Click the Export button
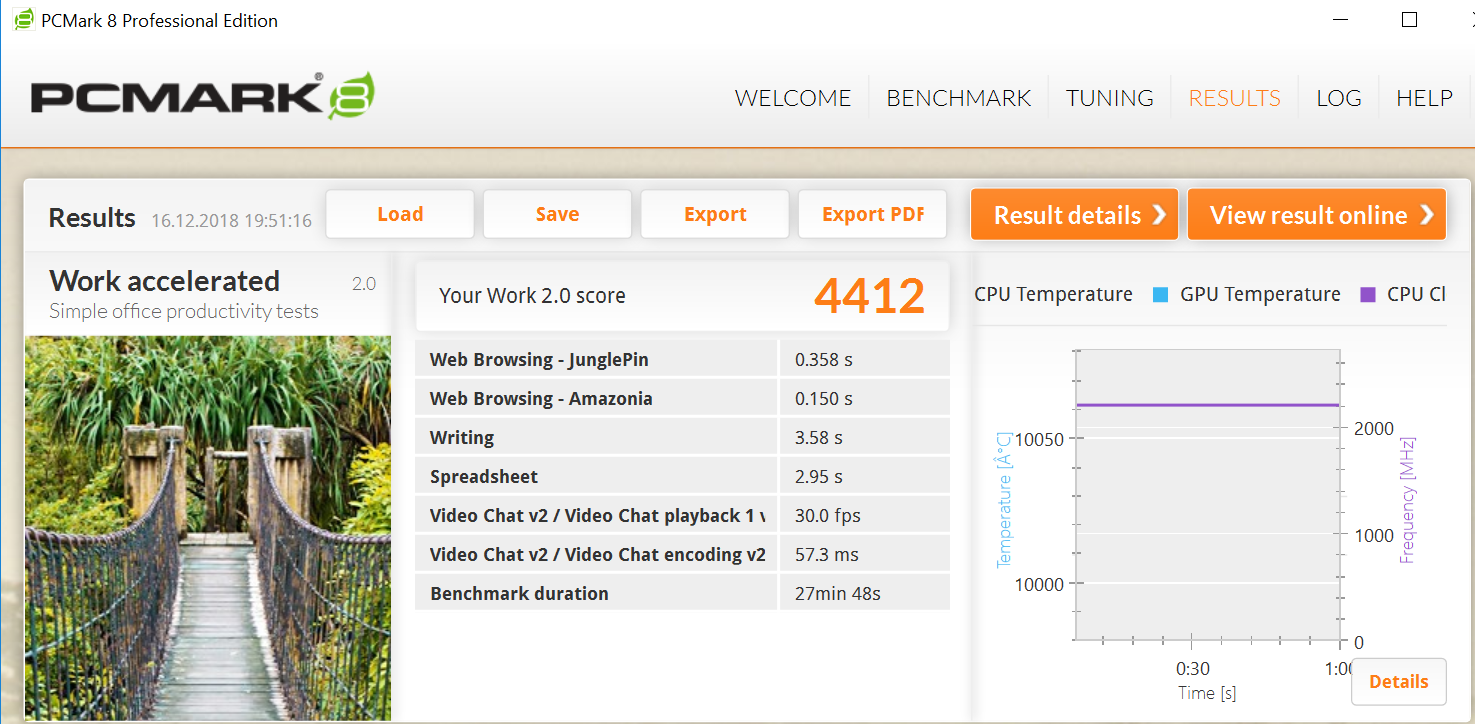 [x=715, y=214]
